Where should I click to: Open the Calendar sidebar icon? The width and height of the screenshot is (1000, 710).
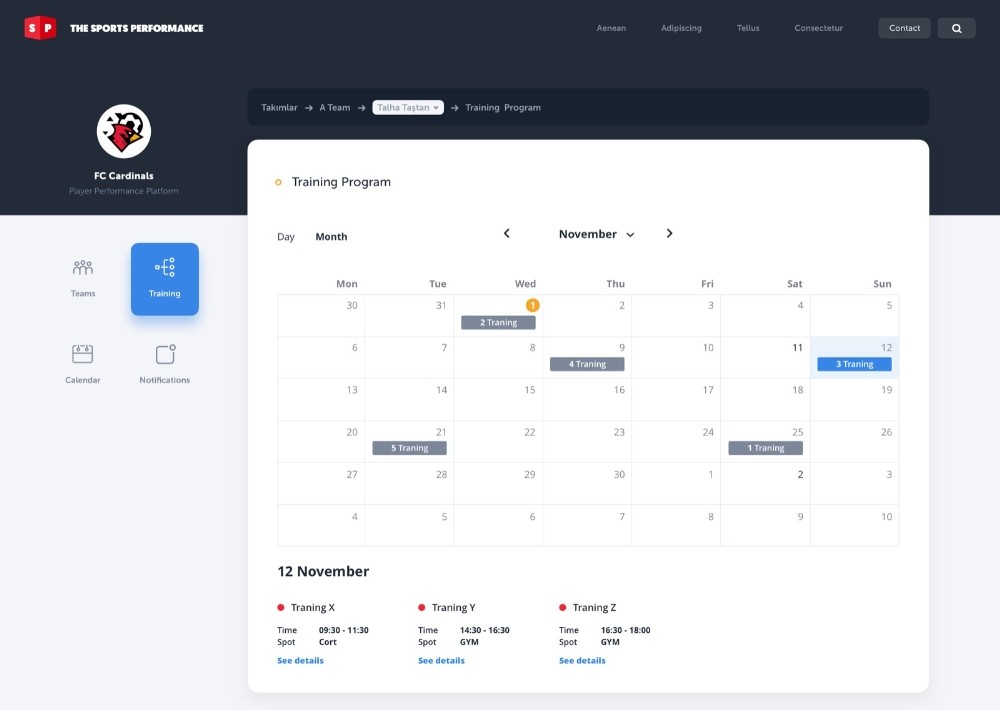point(83,353)
